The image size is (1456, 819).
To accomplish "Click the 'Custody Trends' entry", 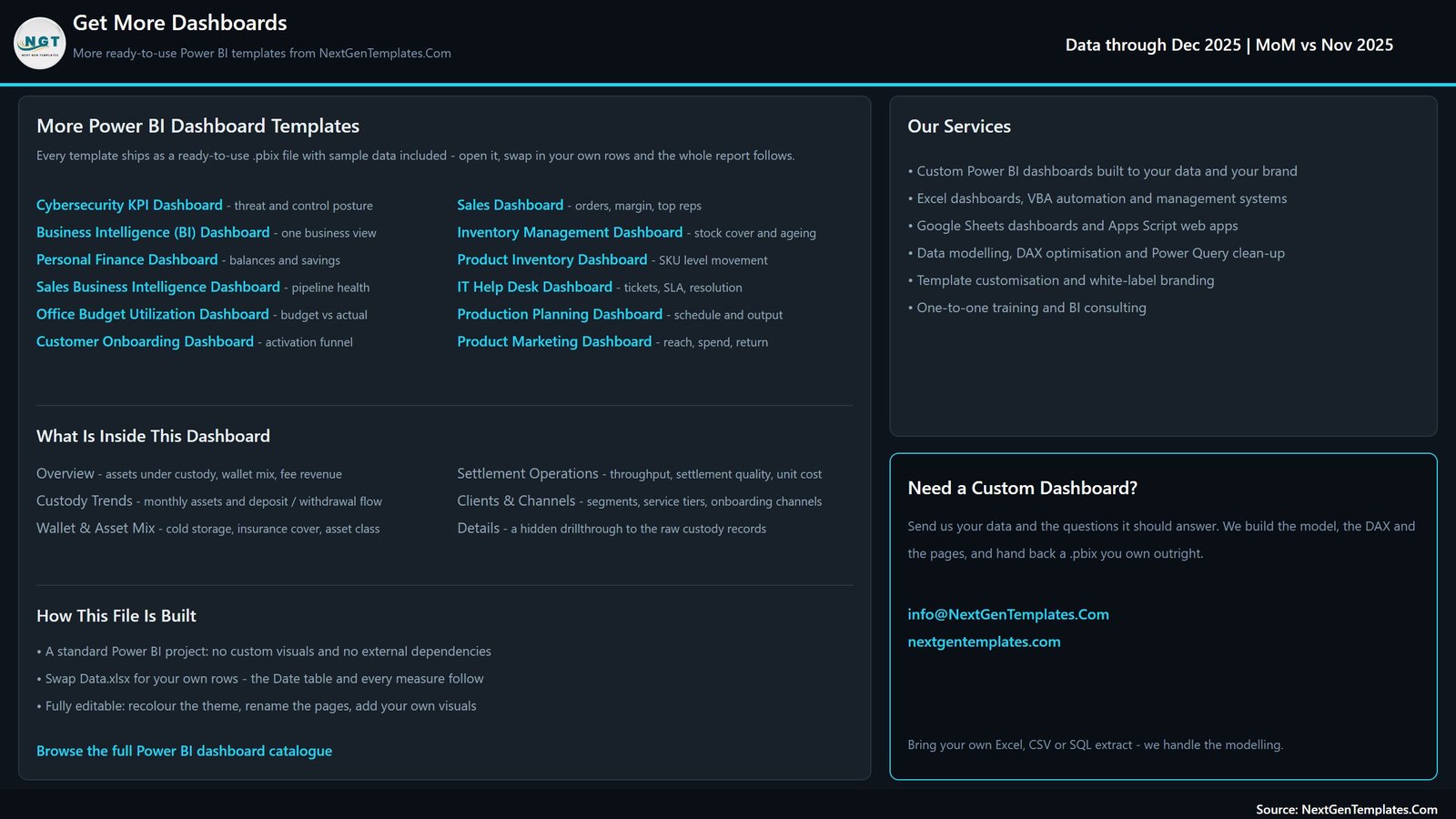I will coord(209,501).
